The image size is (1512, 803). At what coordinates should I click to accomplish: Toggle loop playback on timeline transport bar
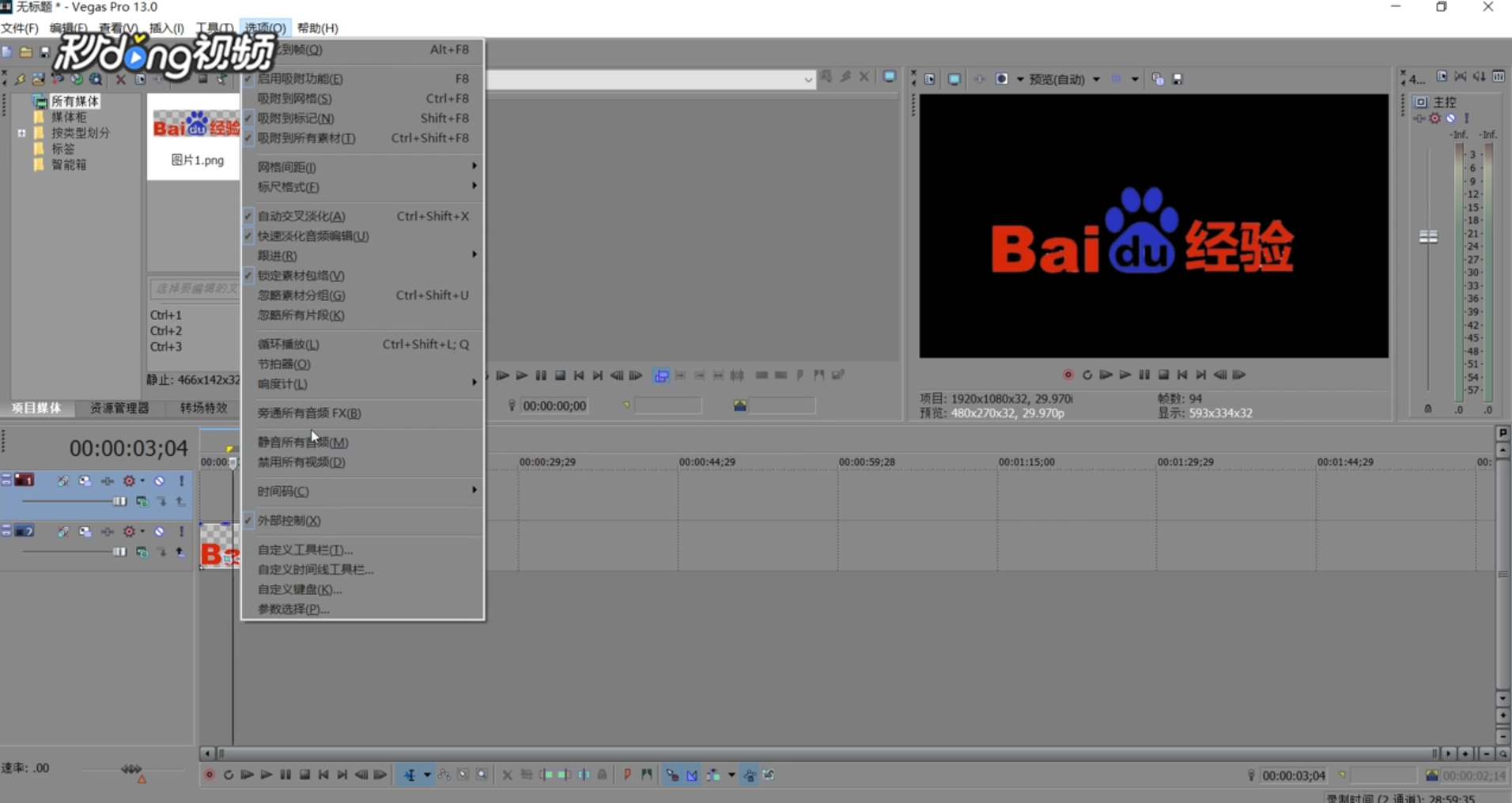click(229, 775)
